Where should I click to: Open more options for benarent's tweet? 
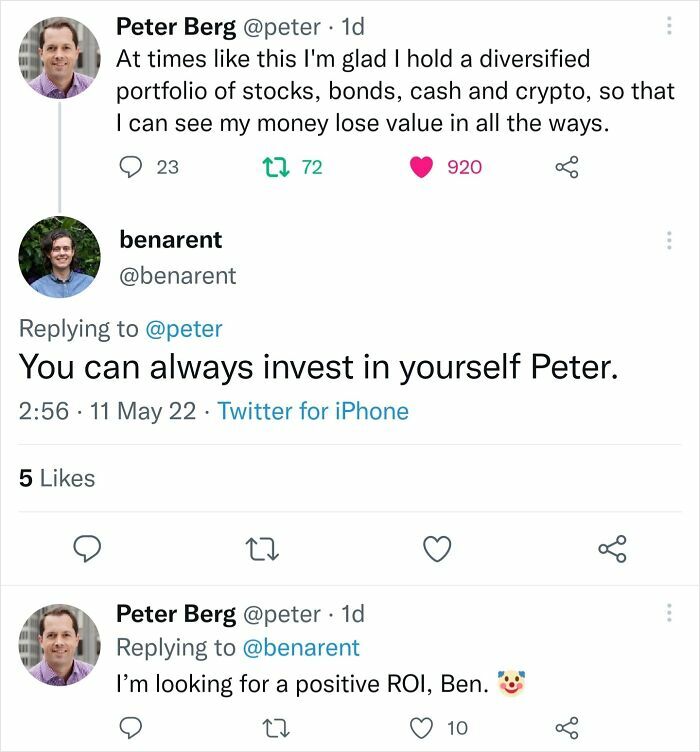point(668,240)
